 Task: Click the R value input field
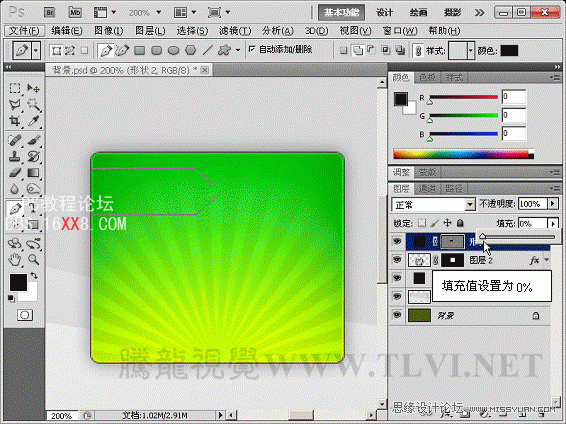click(514, 97)
